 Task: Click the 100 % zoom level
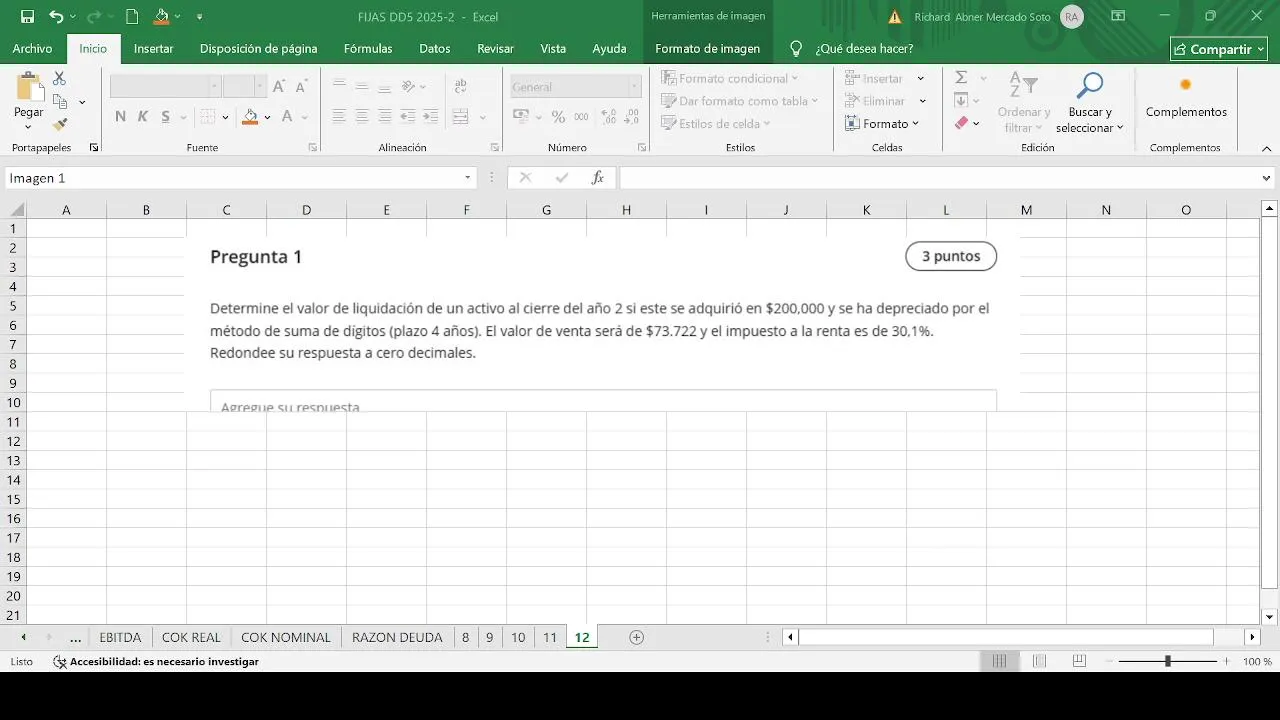[x=1257, y=662]
